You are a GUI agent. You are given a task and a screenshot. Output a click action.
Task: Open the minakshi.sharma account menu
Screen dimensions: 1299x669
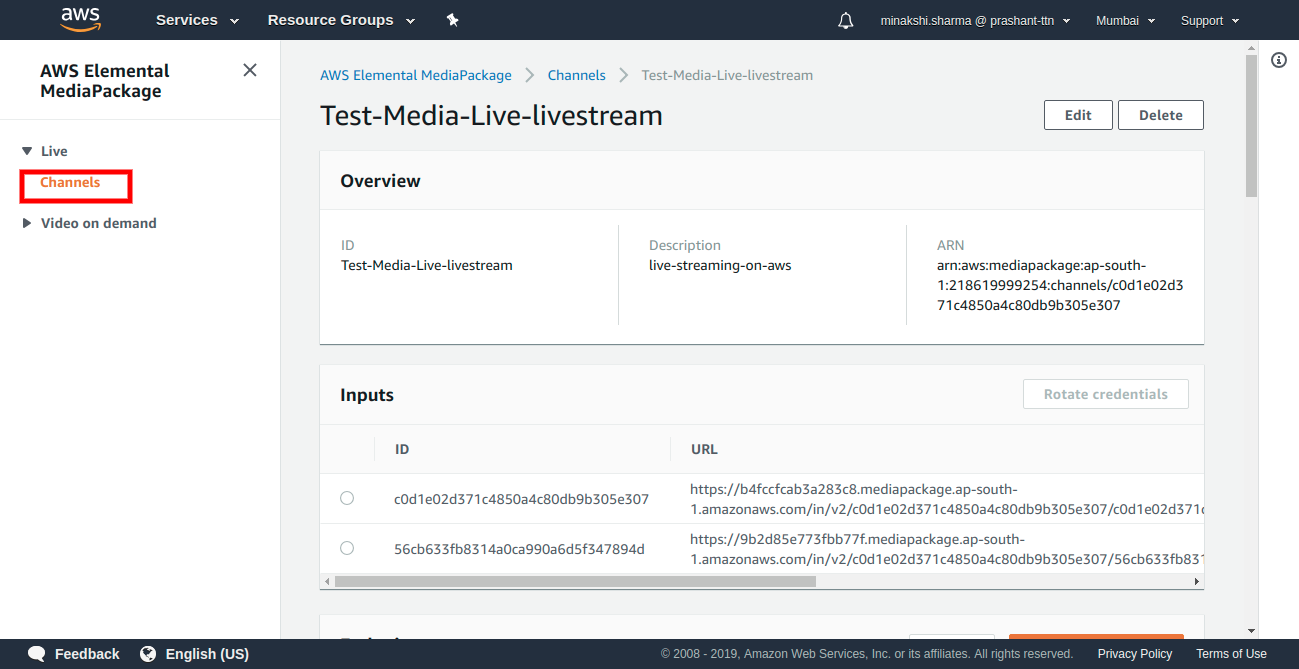pyautogui.click(x=975, y=20)
